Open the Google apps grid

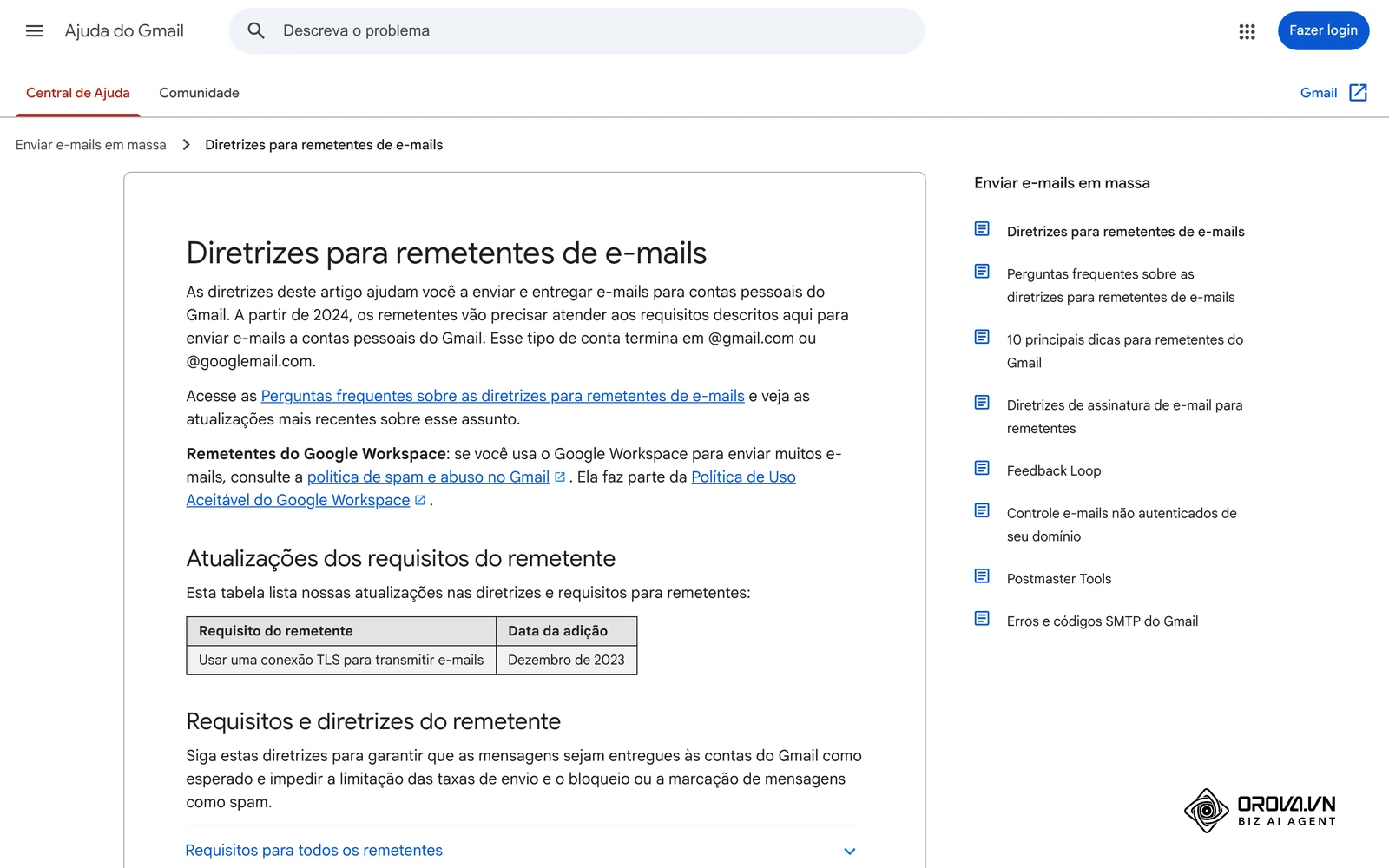[1247, 31]
